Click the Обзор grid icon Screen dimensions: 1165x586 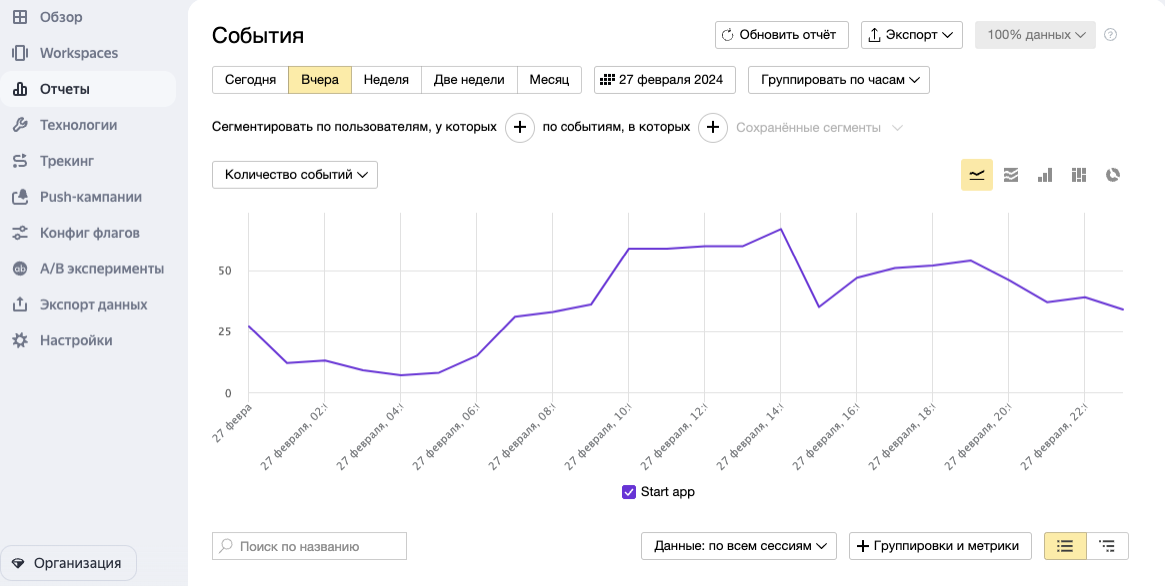pyautogui.click(x=20, y=17)
